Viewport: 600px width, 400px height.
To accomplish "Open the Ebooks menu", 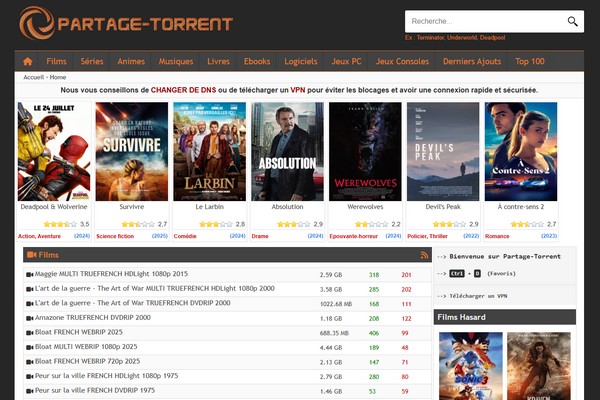I will tap(257, 61).
